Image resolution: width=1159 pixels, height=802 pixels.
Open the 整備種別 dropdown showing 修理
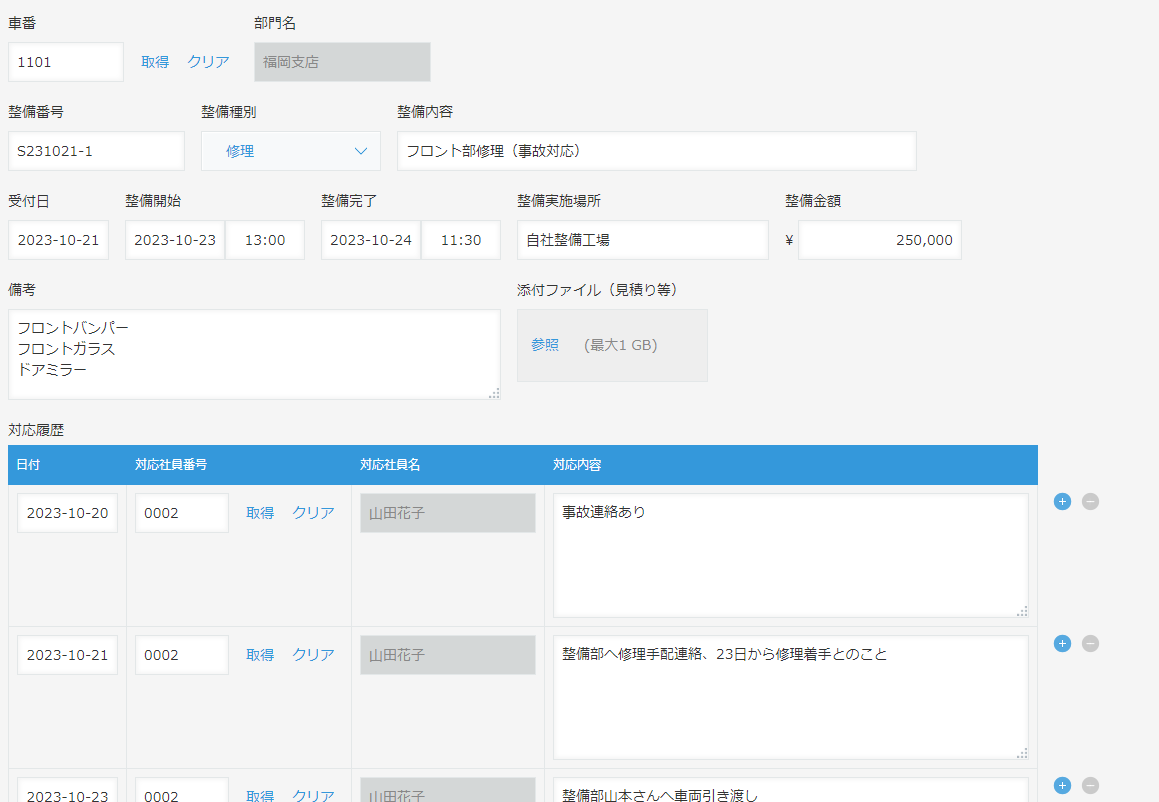[x=290, y=151]
